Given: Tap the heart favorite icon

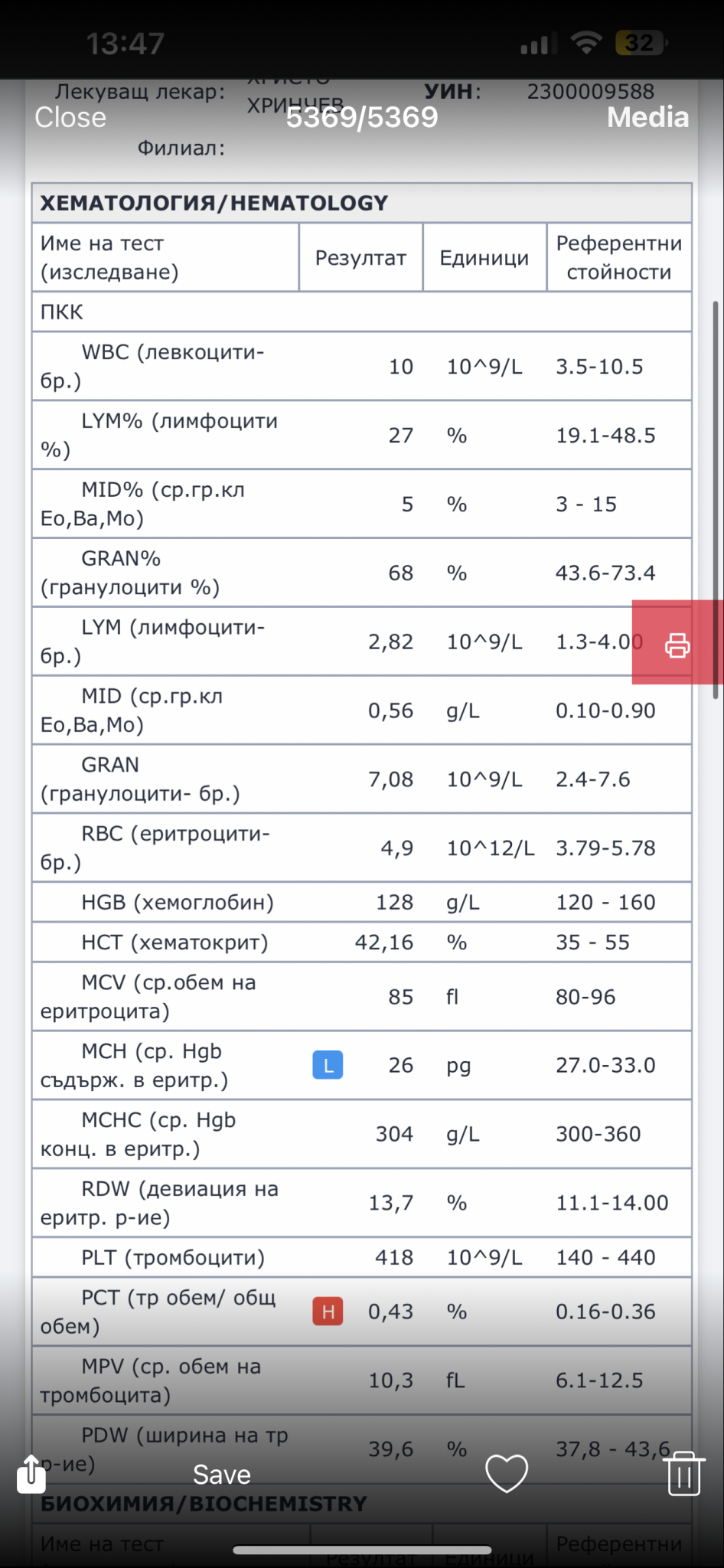Looking at the screenshot, I should 507,1473.
